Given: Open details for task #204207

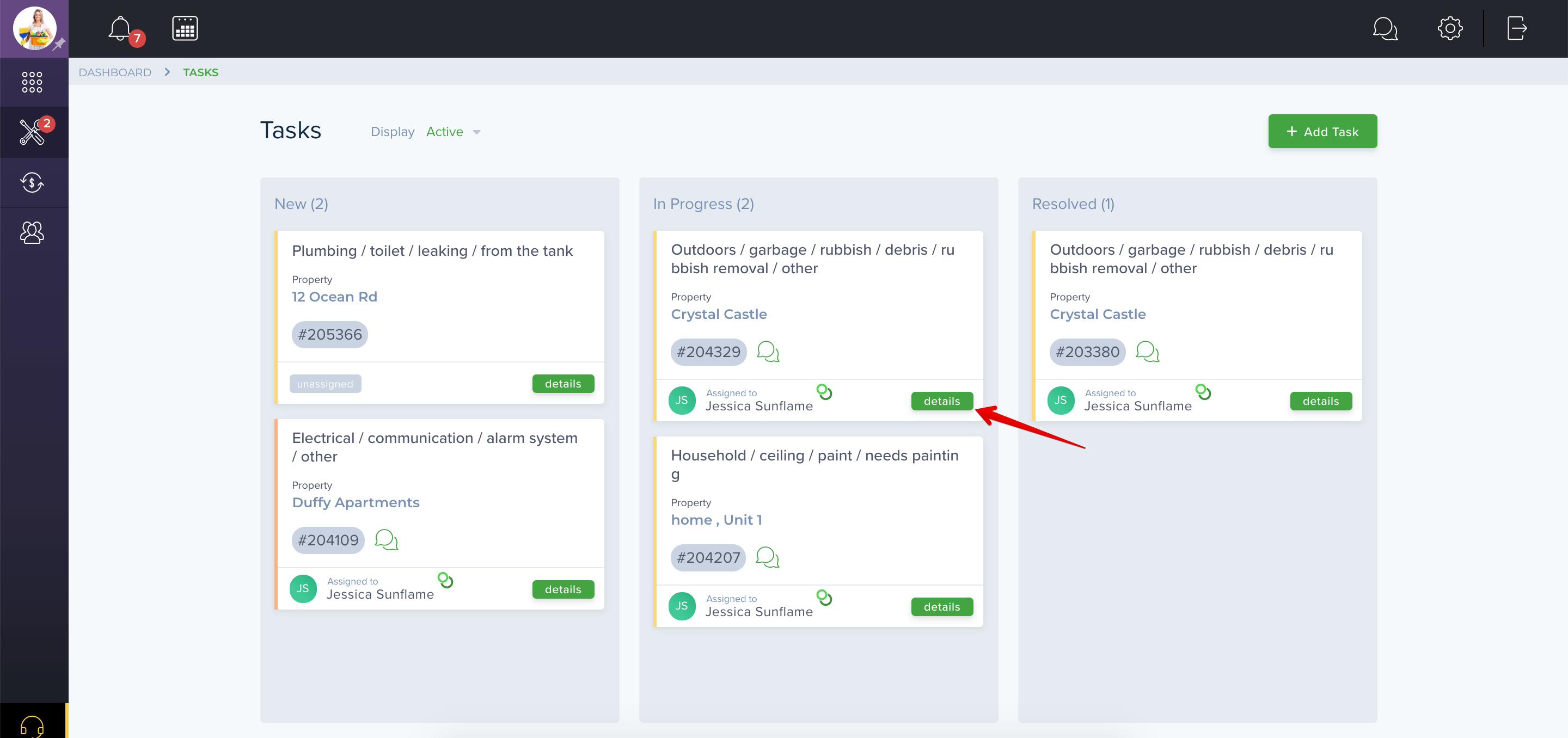Looking at the screenshot, I should tap(942, 607).
